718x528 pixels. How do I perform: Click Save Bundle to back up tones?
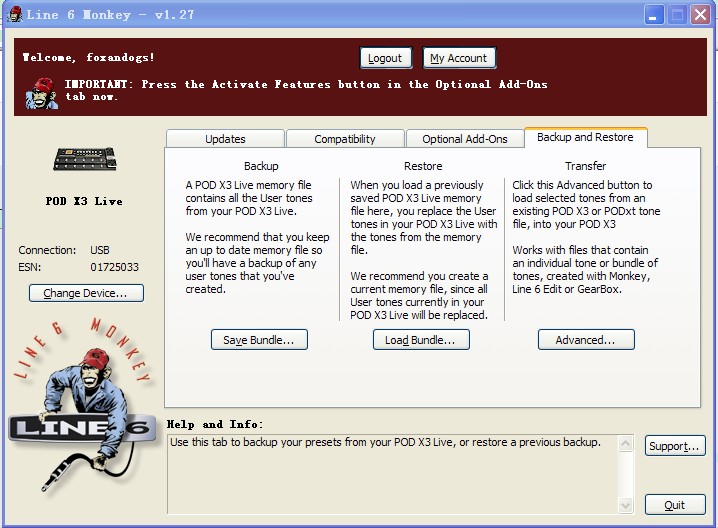(x=259, y=340)
